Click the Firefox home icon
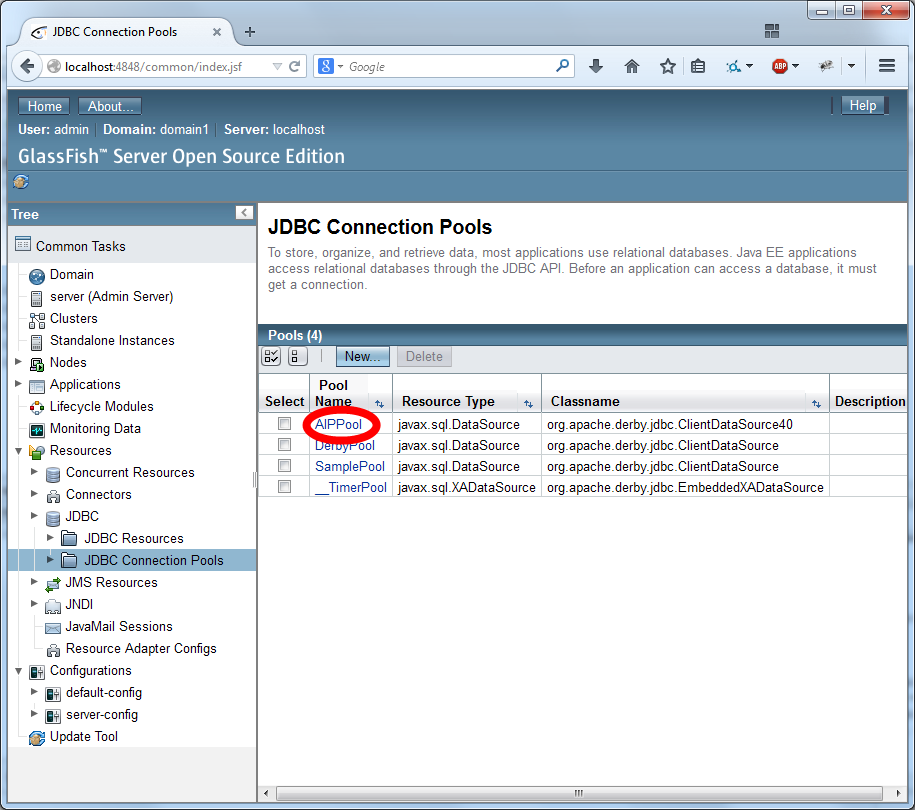This screenshot has height=810, width=915. point(632,66)
